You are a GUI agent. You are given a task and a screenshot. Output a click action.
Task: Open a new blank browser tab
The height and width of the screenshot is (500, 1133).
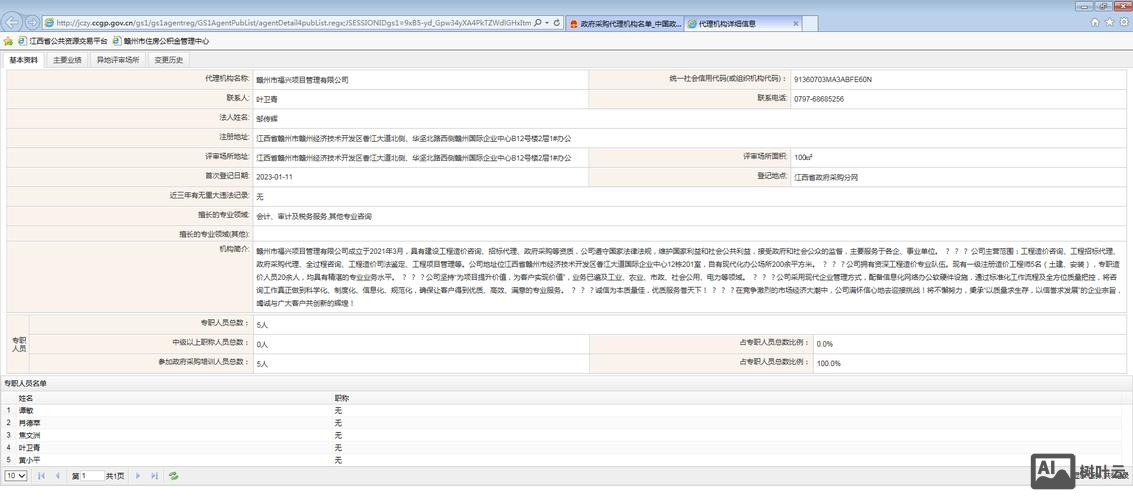[x=811, y=23]
